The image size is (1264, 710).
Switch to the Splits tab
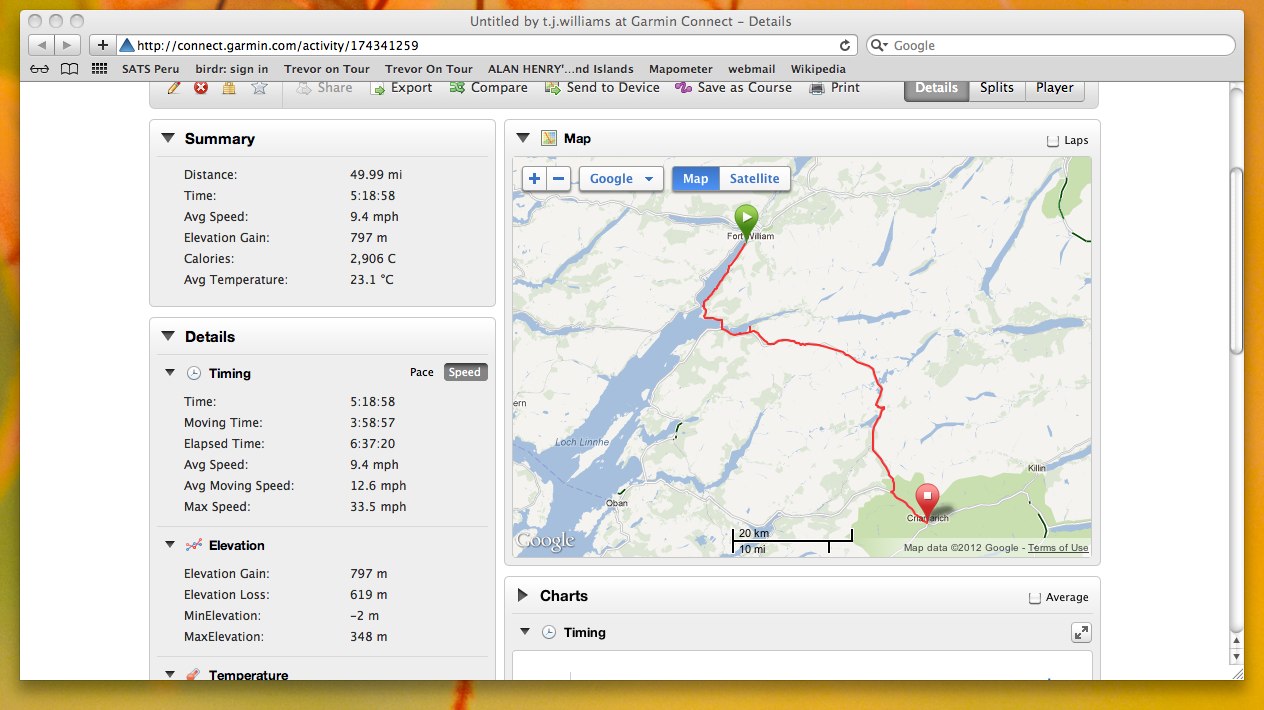point(996,88)
